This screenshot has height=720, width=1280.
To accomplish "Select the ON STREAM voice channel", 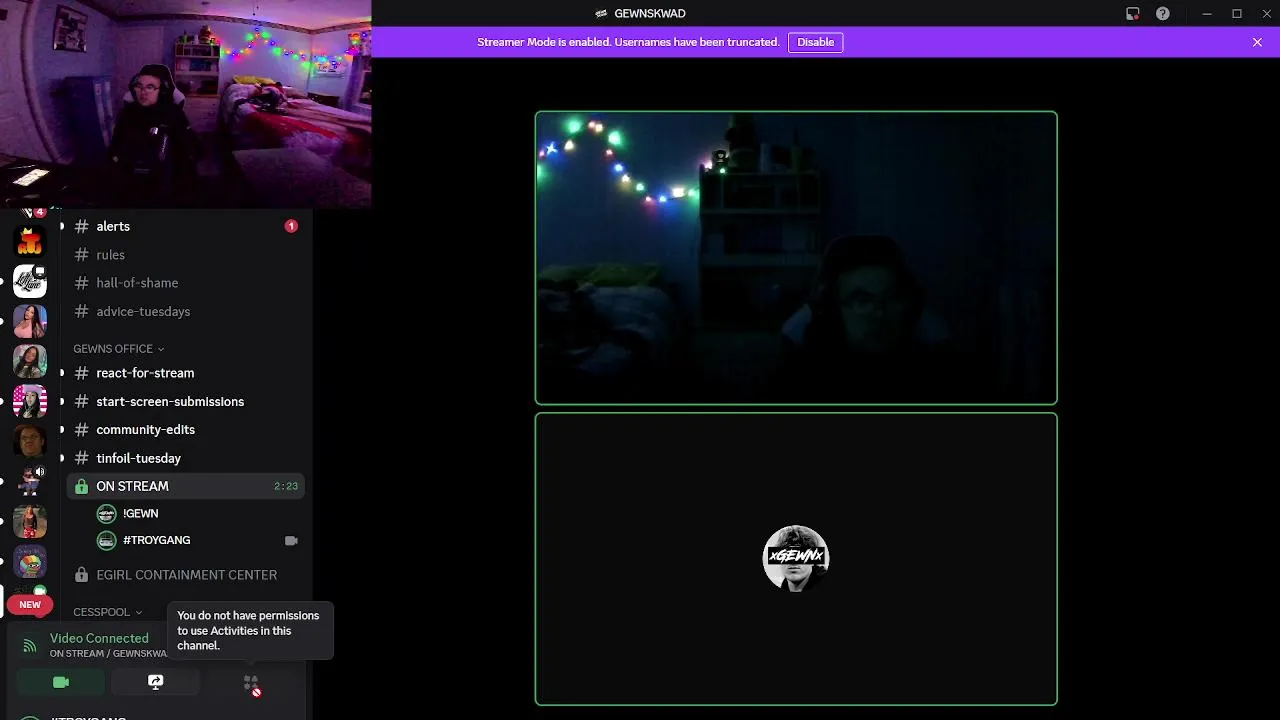I will 186,486.
